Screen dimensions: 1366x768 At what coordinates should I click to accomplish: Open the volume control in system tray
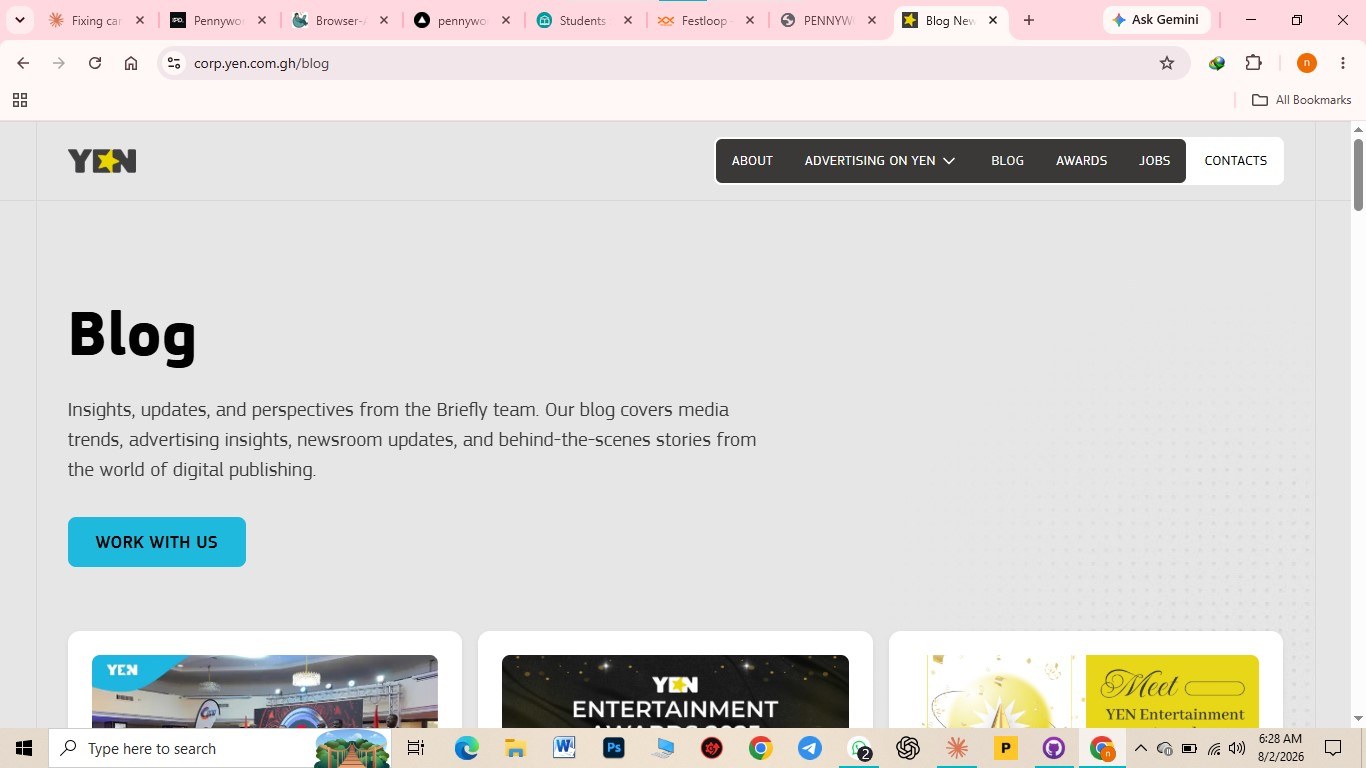(x=1237, y=748)
